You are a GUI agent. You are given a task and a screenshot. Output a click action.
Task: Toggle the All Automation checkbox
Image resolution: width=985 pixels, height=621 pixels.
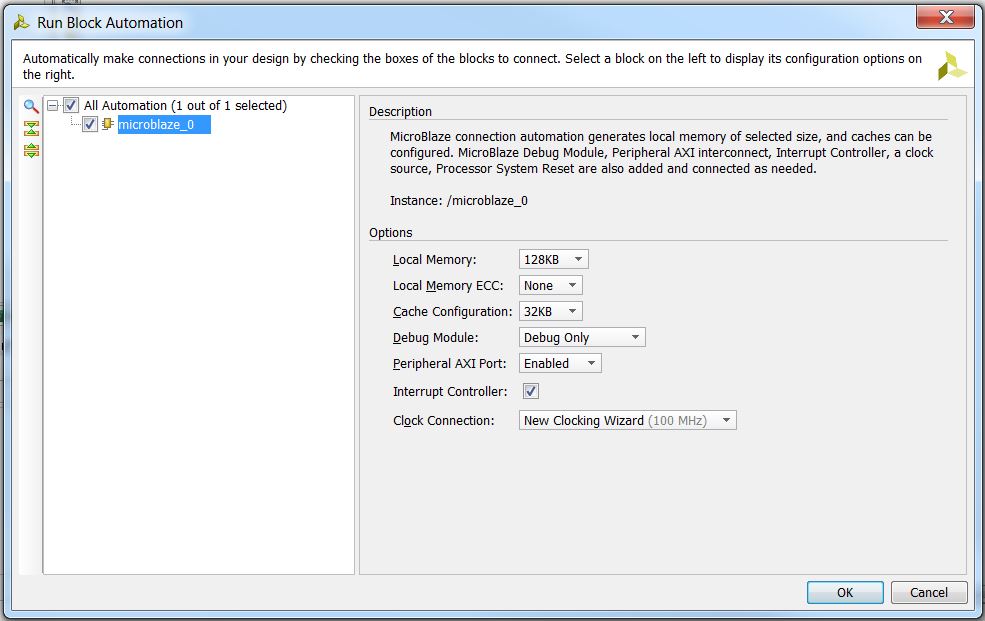coord(71,105)
